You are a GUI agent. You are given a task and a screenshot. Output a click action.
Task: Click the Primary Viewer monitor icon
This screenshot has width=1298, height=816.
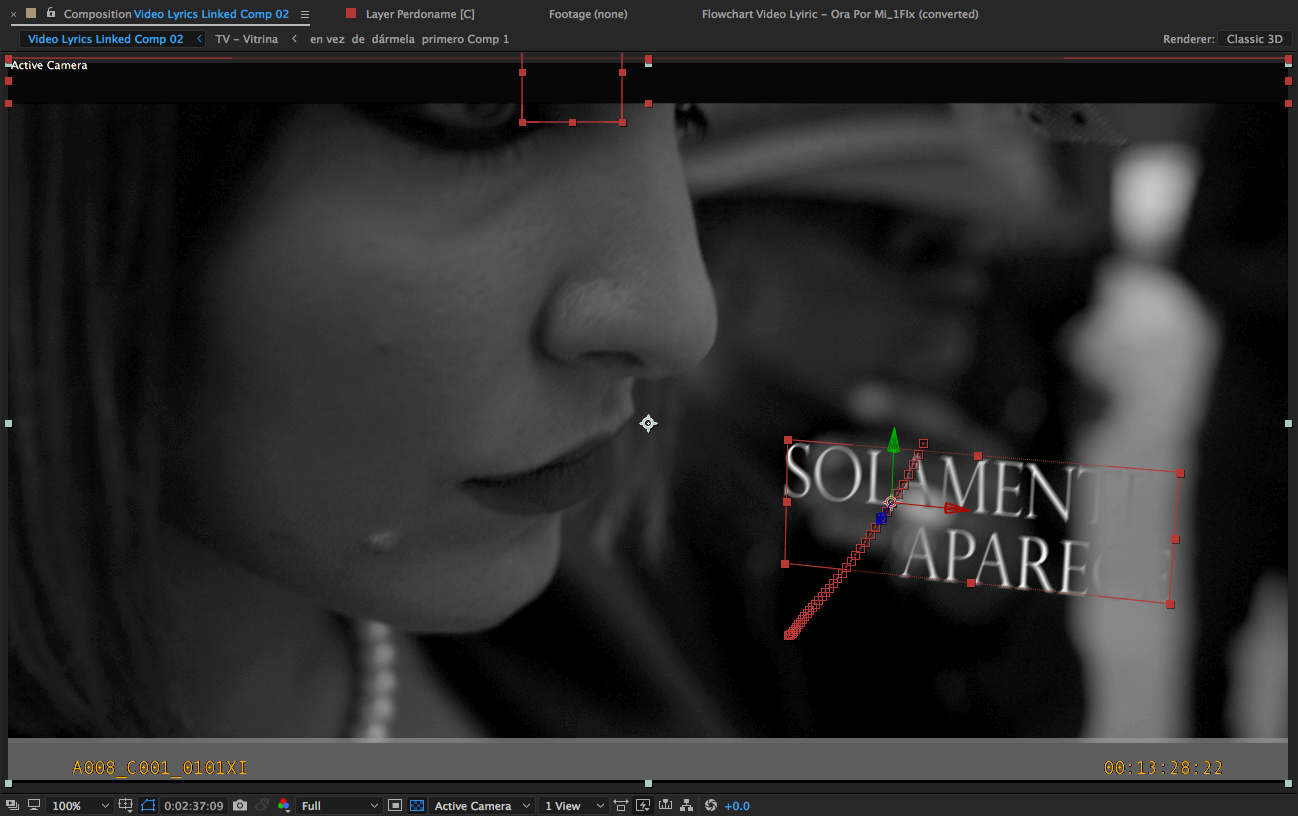click(x=34, y=805)
